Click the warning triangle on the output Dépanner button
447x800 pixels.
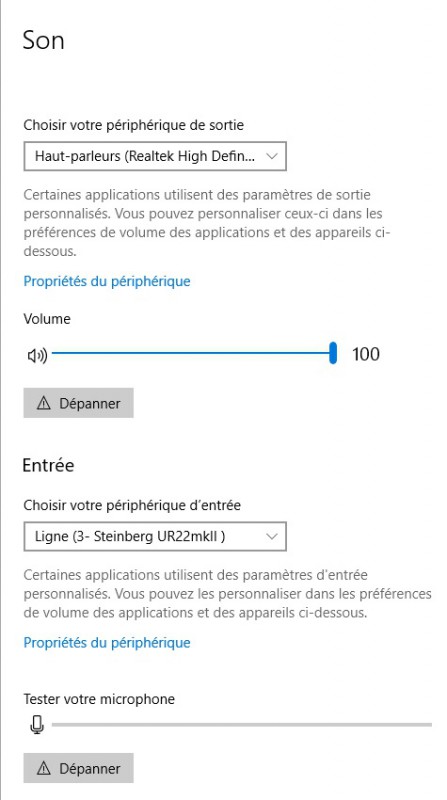[44, 404]
